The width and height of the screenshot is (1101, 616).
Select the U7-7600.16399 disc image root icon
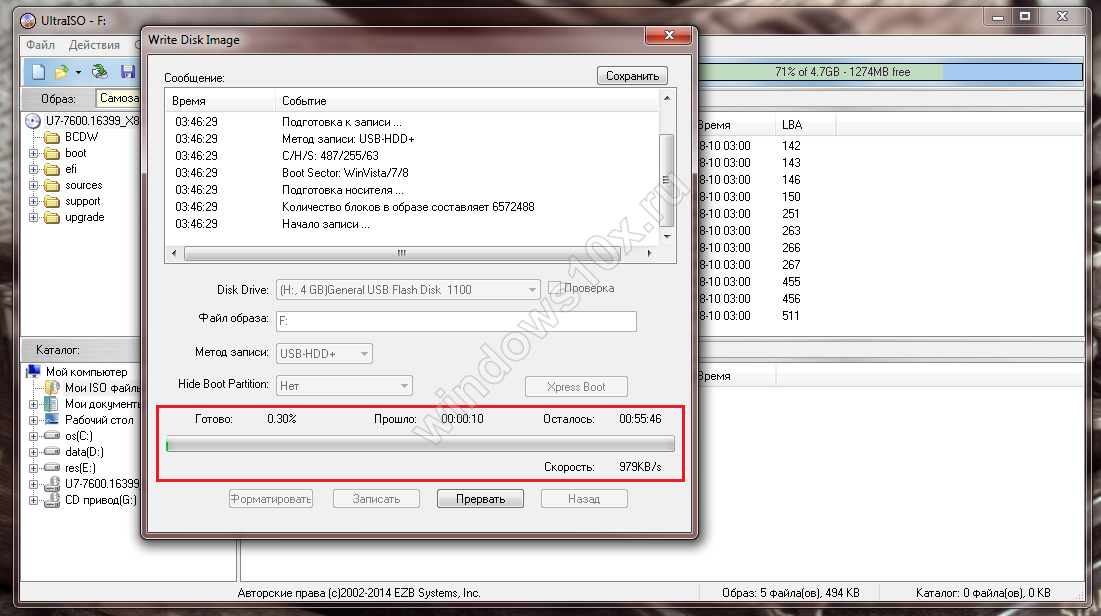coord(34,121)
